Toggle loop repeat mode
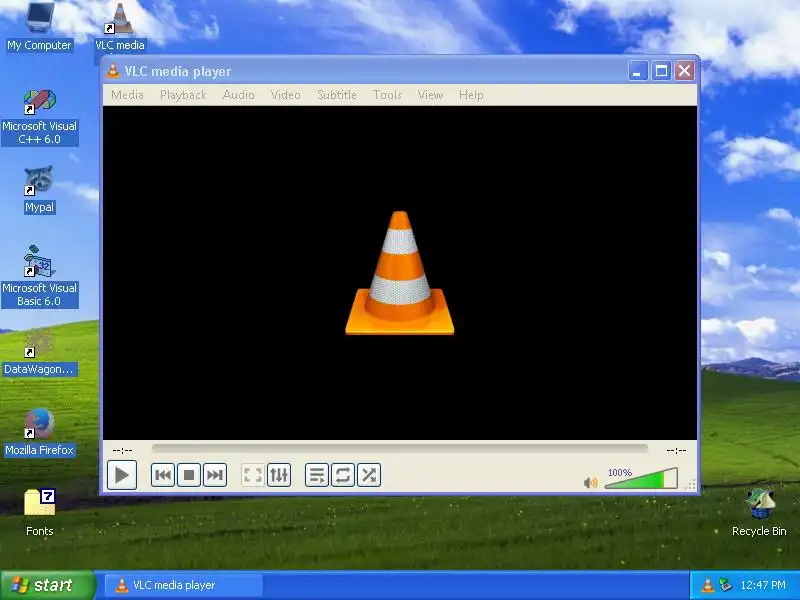The width and height of the screenshot is (800, 600). (x=343, y=475)
